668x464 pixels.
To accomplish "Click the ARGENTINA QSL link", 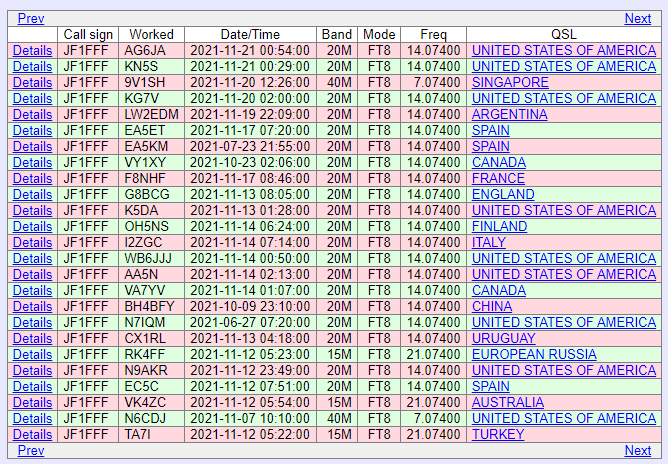I will 510,114.
